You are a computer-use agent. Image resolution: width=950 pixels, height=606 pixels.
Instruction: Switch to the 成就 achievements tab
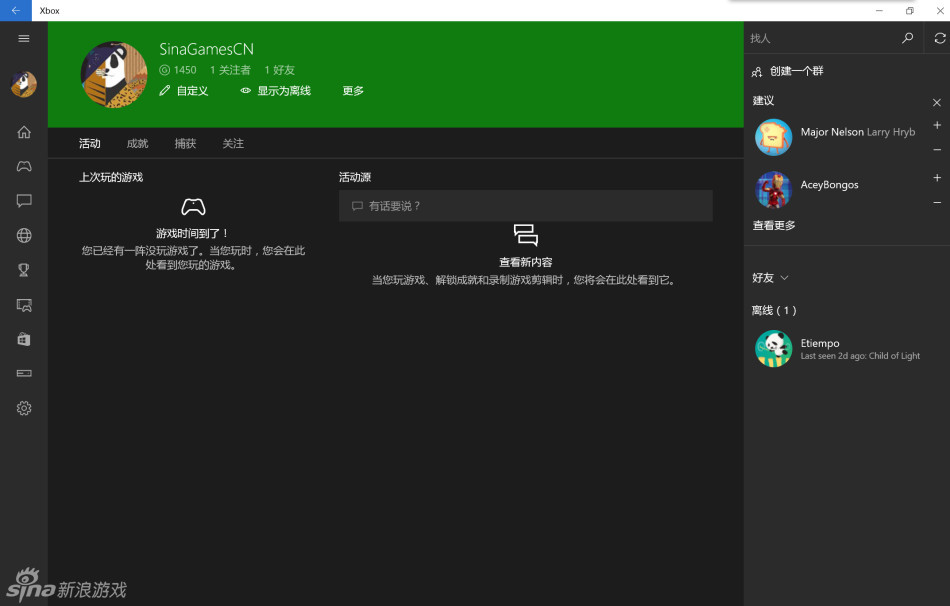pyautogui.click(x=137, y=144)
